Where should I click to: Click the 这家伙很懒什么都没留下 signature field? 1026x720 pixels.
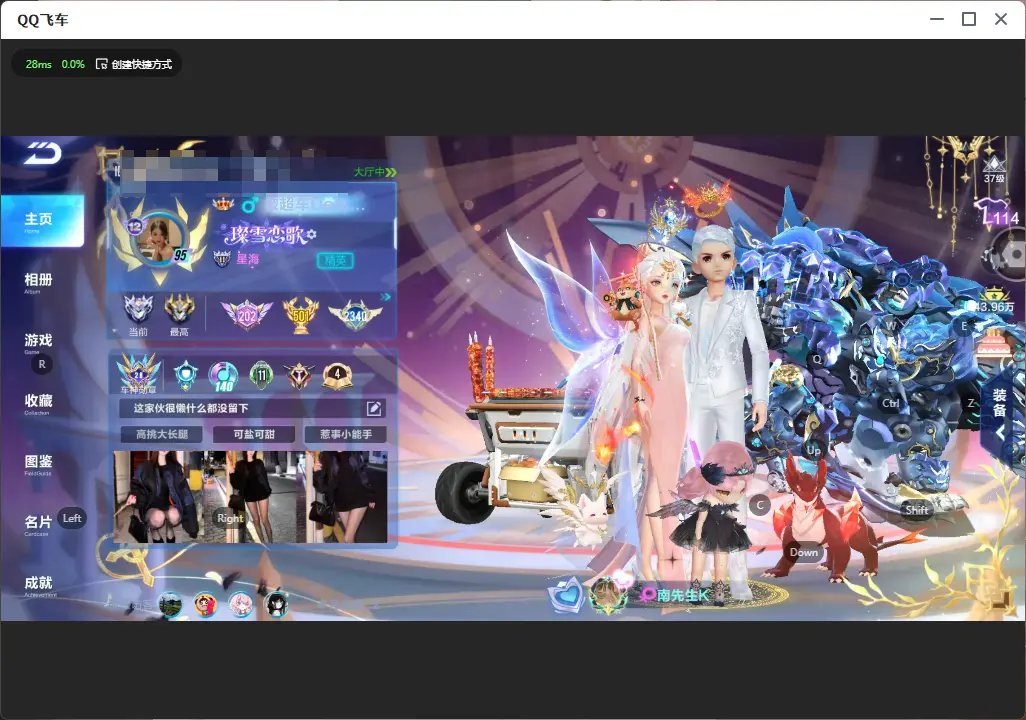pyautogui.click(x=253, y=408)
